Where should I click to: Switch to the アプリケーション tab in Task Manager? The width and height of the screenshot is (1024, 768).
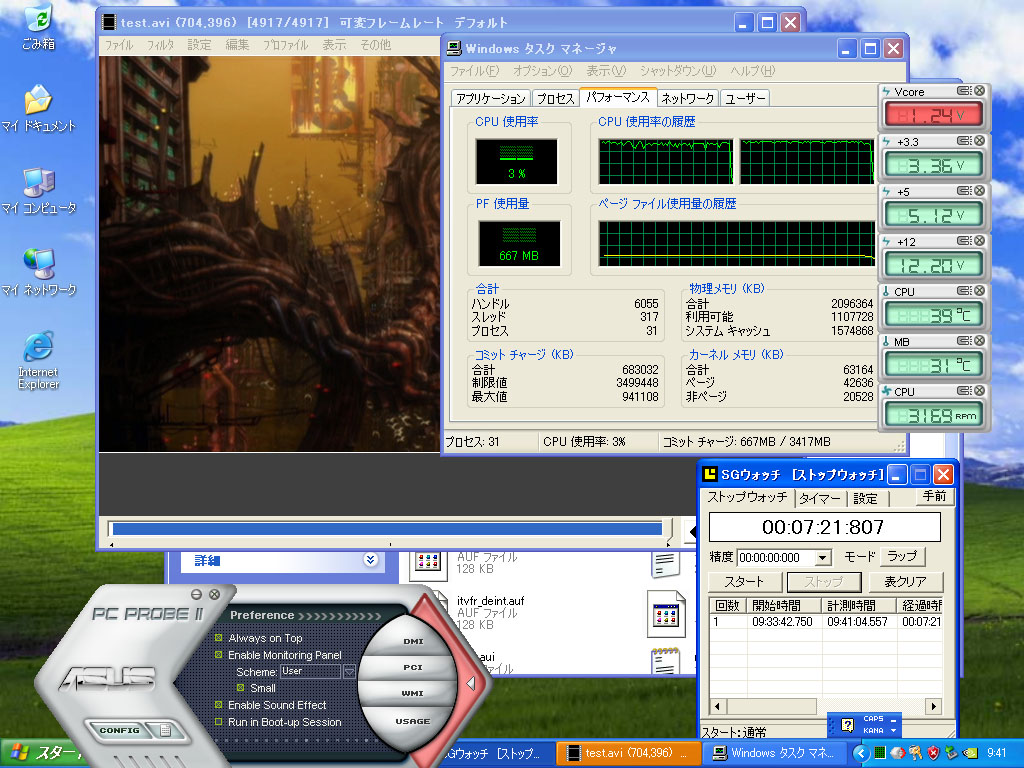(490, 98)
